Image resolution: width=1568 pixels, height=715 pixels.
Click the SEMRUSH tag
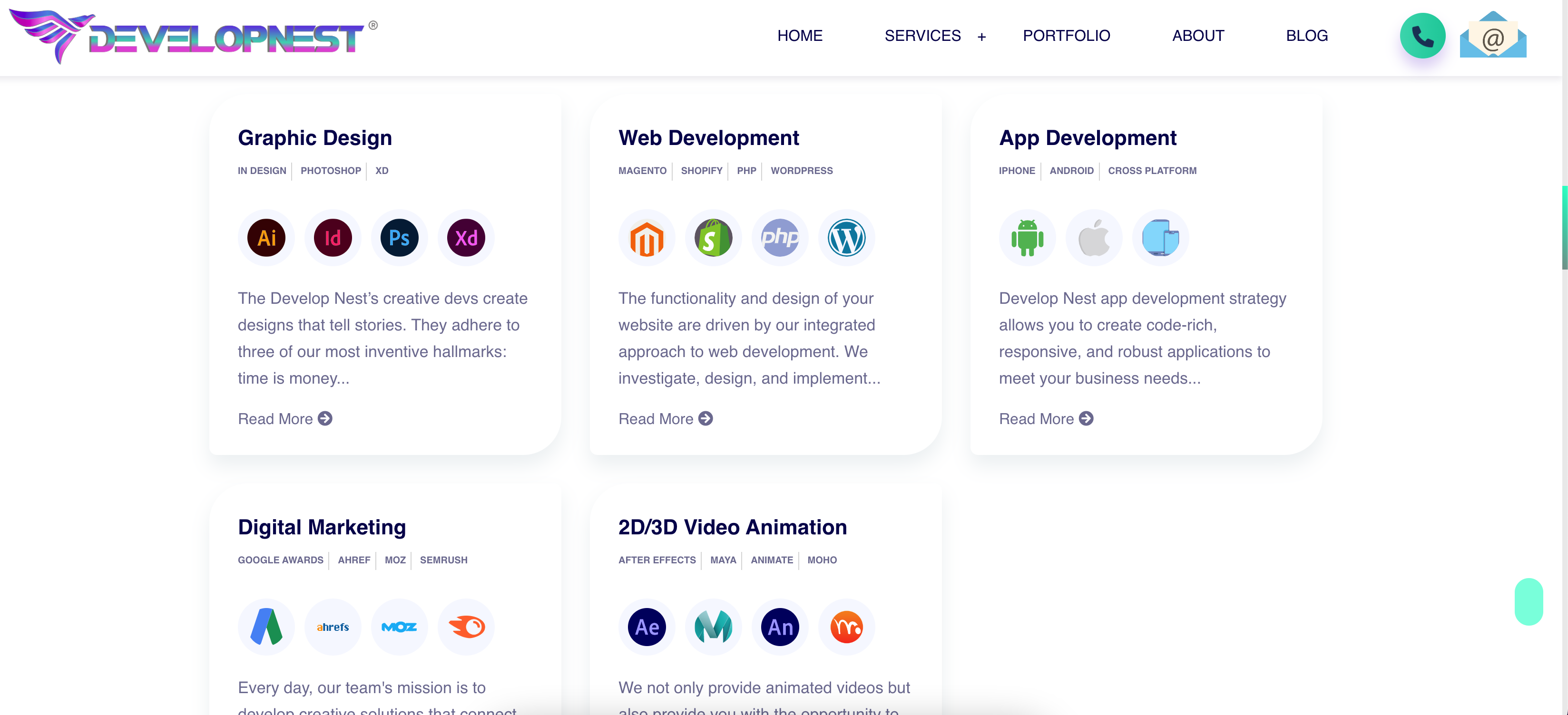point(444,560)
